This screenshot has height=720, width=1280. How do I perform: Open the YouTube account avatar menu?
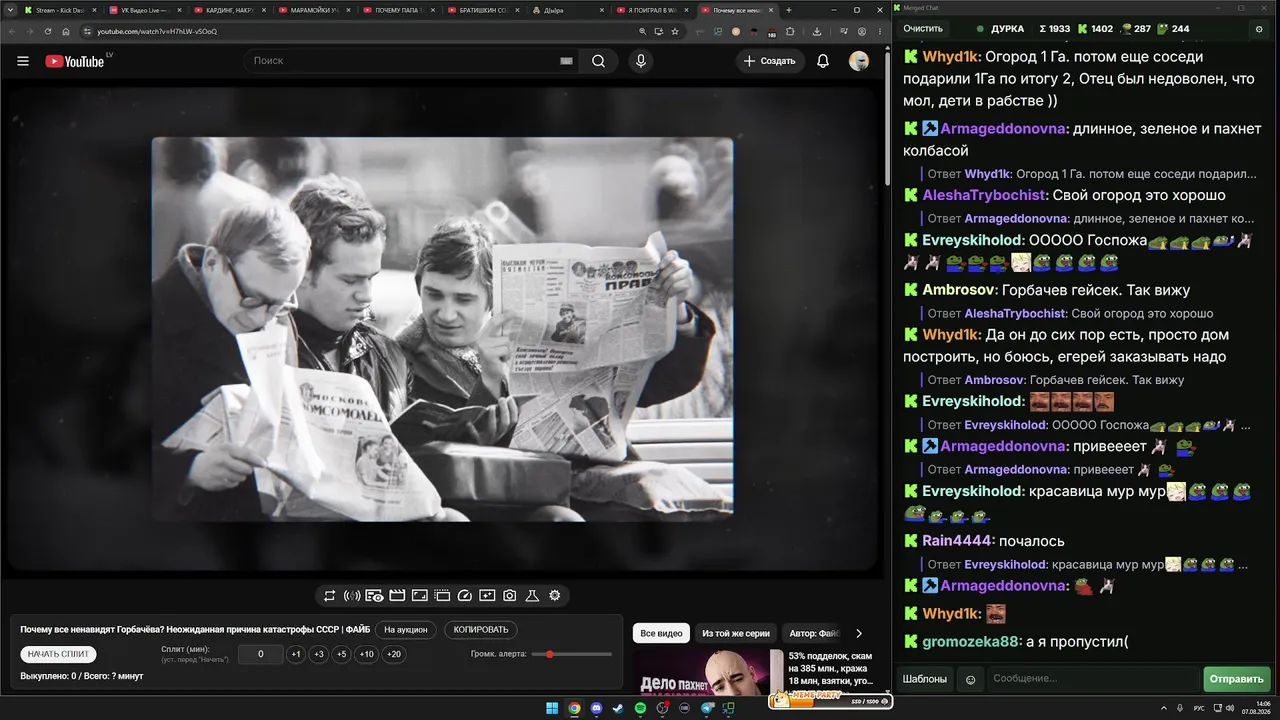pyautogui.click(x=859, y=61)
